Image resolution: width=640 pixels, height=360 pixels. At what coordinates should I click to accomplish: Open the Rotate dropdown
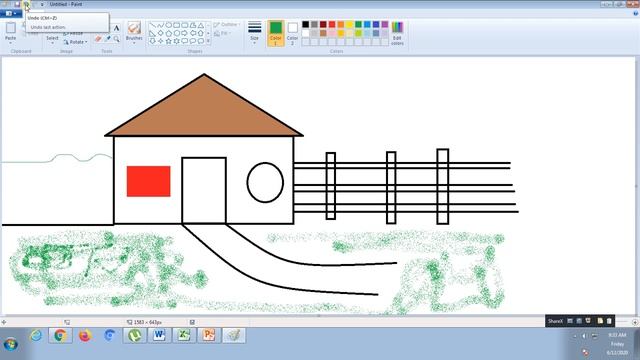click(x=75, y=42)
